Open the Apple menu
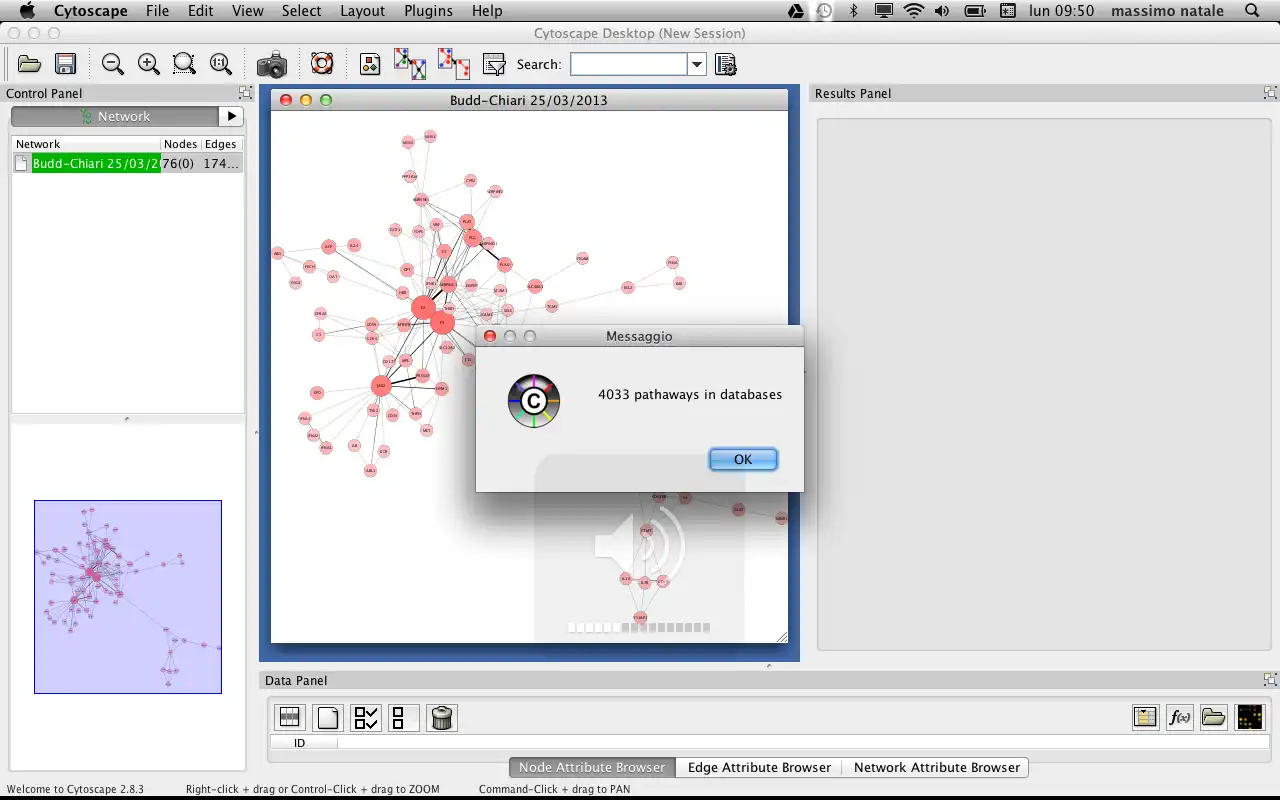Screen dimensions: 1280x800 [x=27, y=11]
